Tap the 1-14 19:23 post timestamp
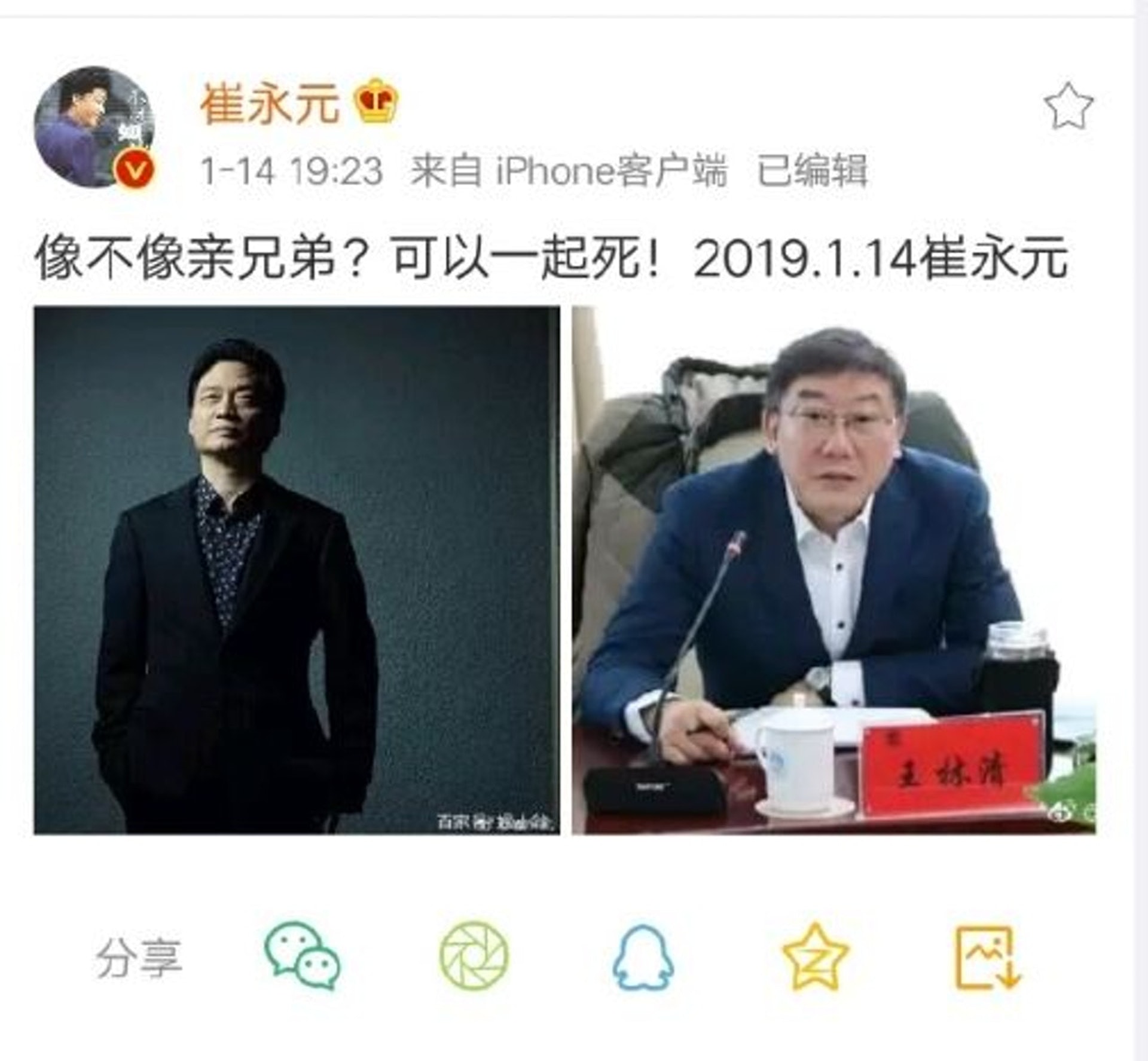This screenshot has height=1061, width=1148. pos(292,171)
